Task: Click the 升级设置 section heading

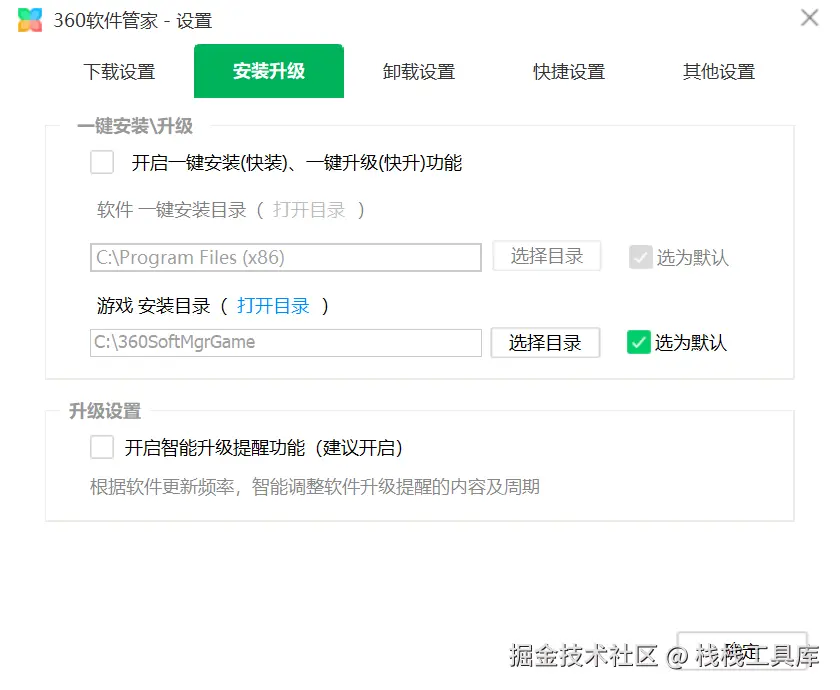Action: tap(105, 411)
